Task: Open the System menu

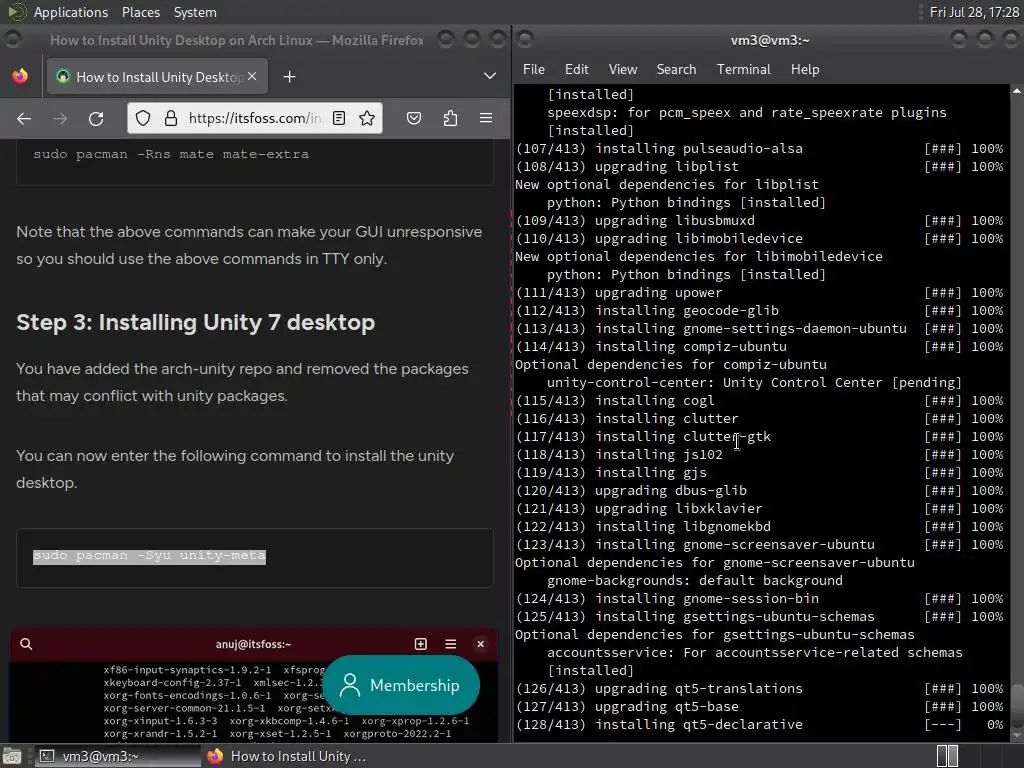Action: (195, 12)
